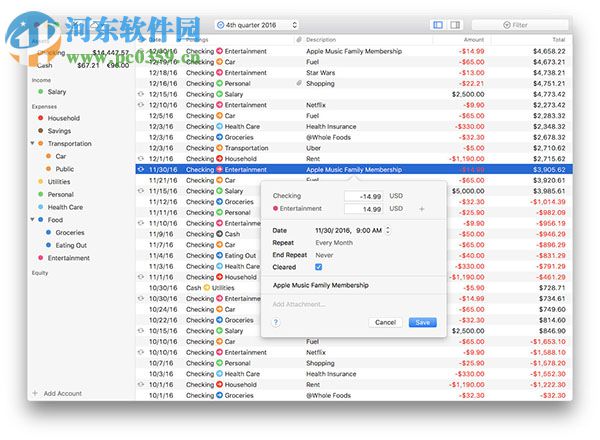Add another split line with plus icon
Viewport: 600px width, 440px height.
tap(422, 209)
